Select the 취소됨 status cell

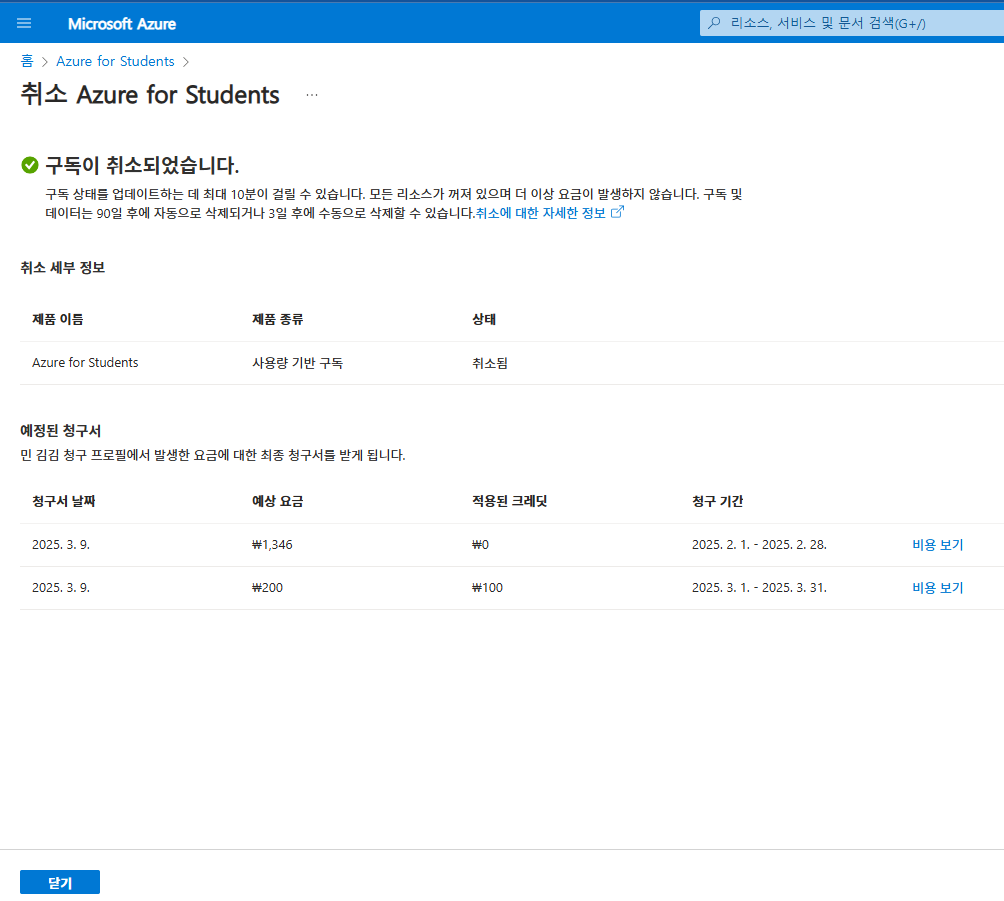490,363
